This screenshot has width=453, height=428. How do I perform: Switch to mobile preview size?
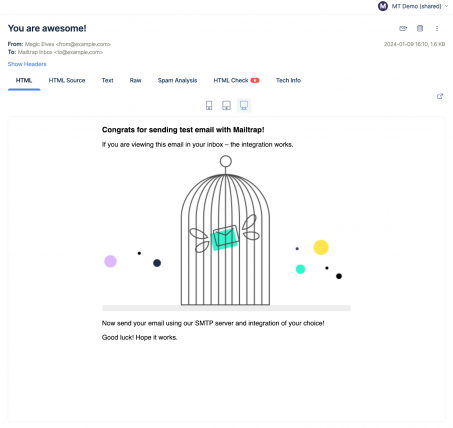click(x=209, y=105)
